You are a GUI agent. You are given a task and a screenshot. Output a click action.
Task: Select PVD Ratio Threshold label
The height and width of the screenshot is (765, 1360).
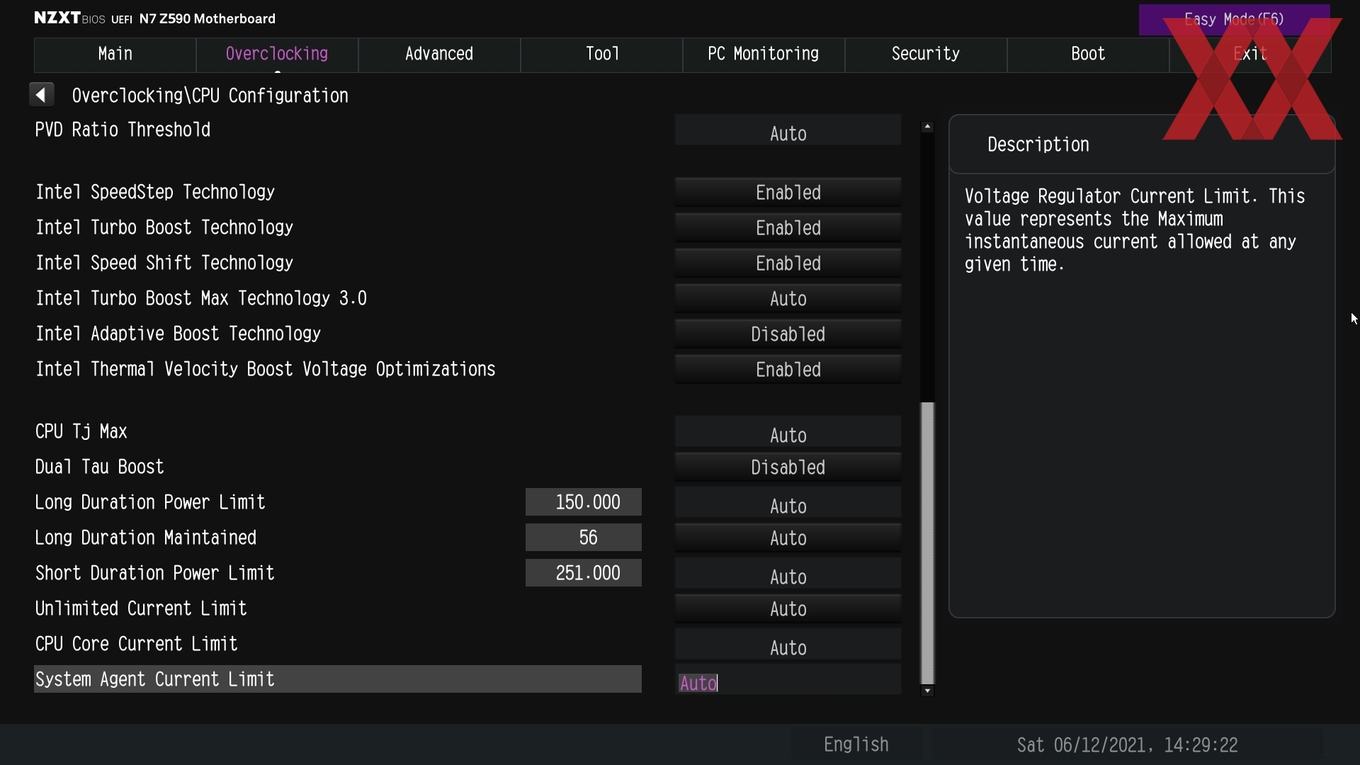pos(123,130)
